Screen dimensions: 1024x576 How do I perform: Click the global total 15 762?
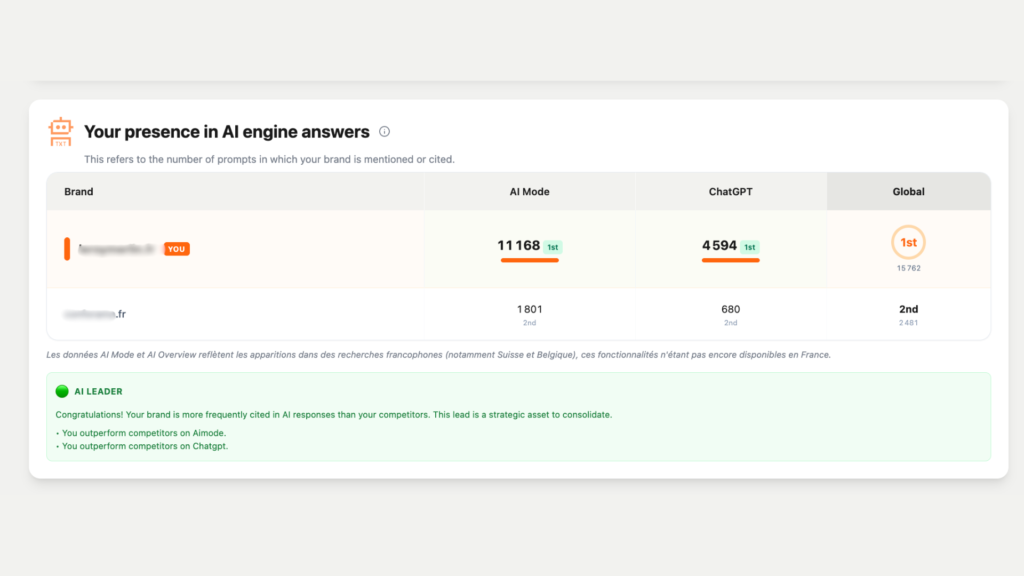coord(908,268)
